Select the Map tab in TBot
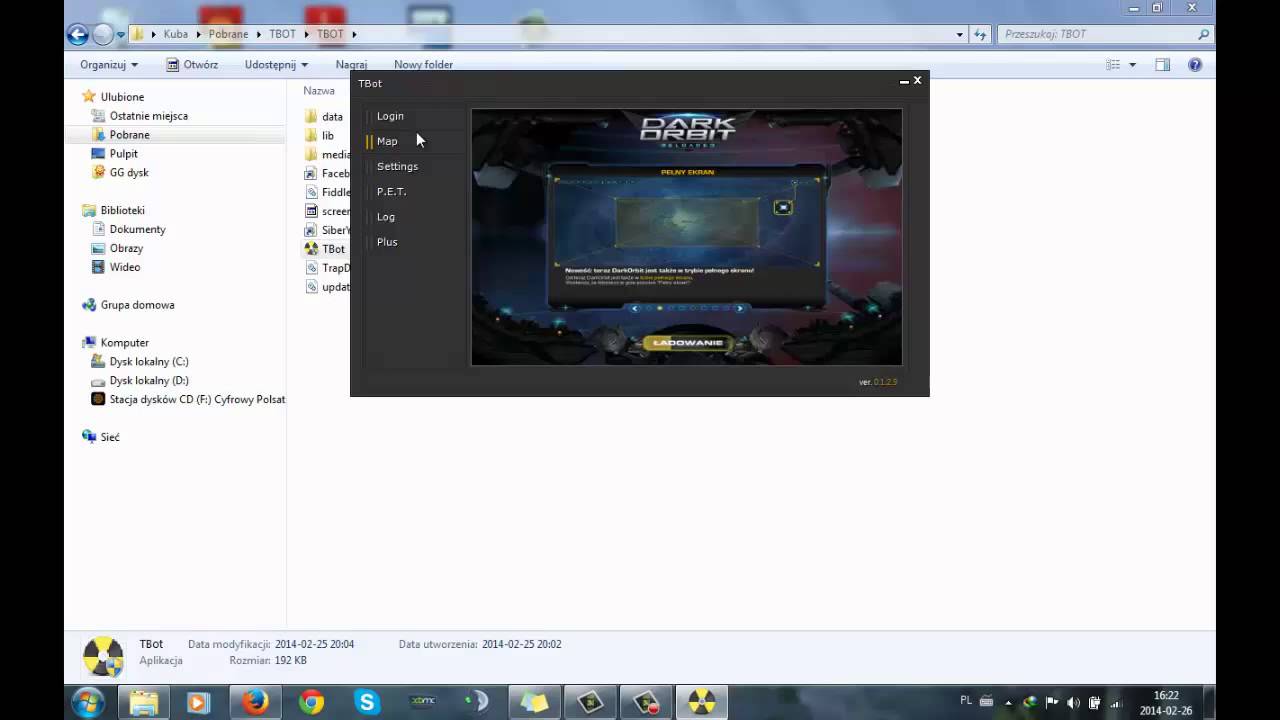Screen dimensions: 1280x720 point(387,141)
